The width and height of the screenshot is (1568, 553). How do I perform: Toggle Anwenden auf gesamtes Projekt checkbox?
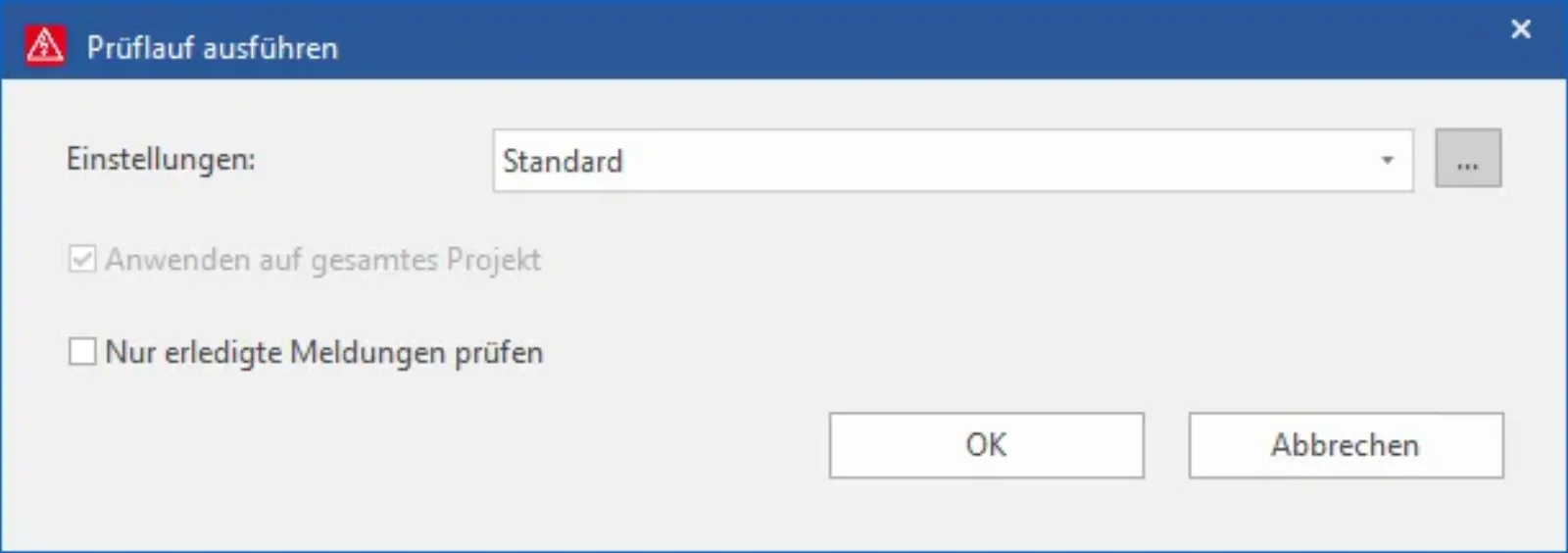[x=82, y=260]
